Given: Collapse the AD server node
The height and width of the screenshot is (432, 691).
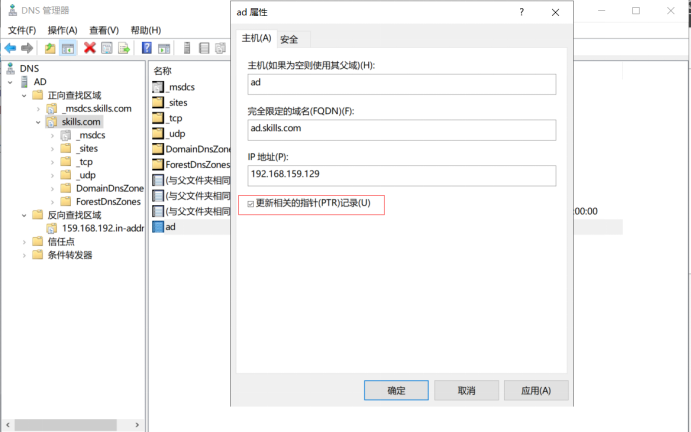Looking at the screenshot, I should (x=10, y=82).
